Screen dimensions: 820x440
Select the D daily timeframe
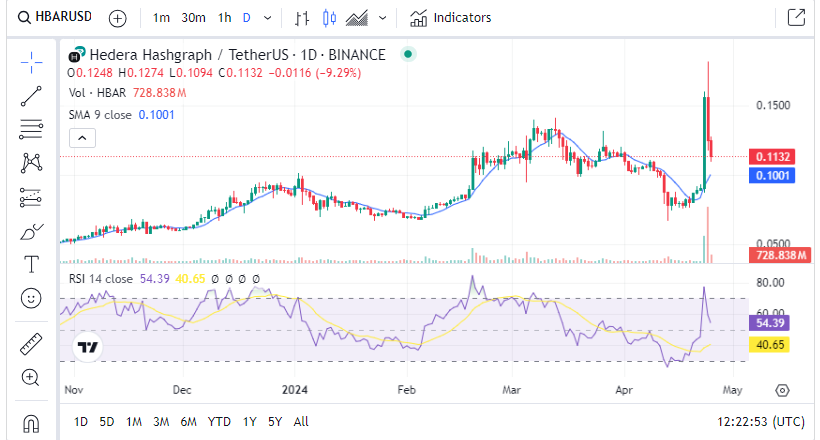click(247, 18)
